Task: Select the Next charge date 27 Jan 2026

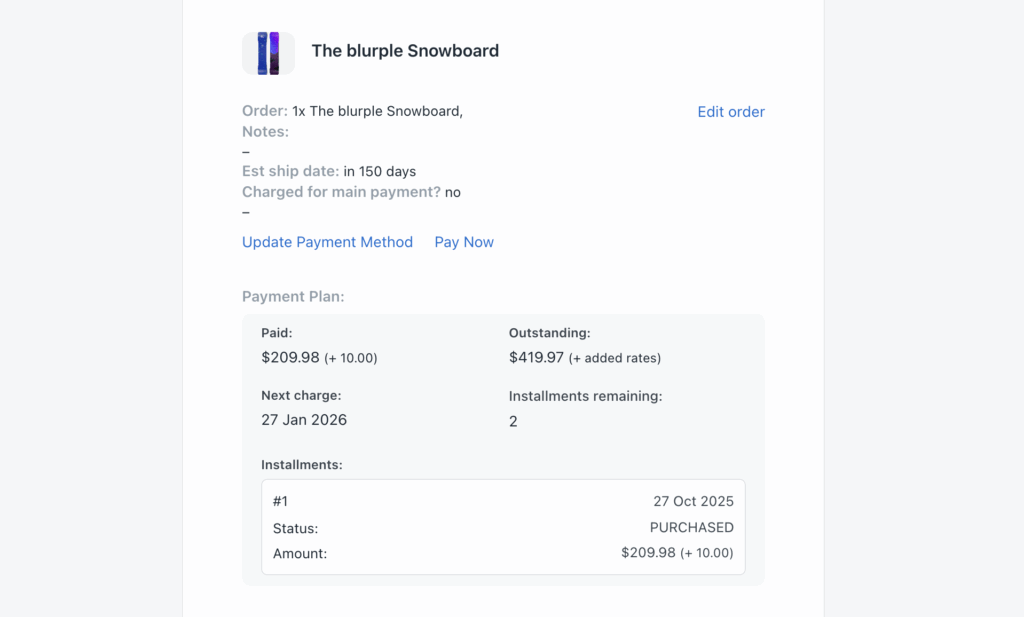Action: [x=304, y=420]
